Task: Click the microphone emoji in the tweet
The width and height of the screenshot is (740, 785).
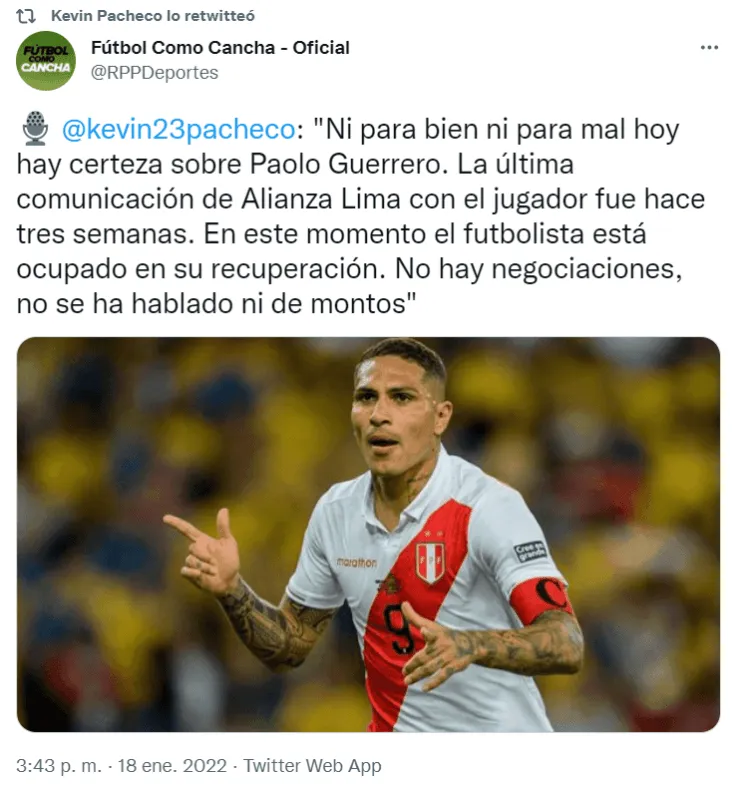Action: 35,129
